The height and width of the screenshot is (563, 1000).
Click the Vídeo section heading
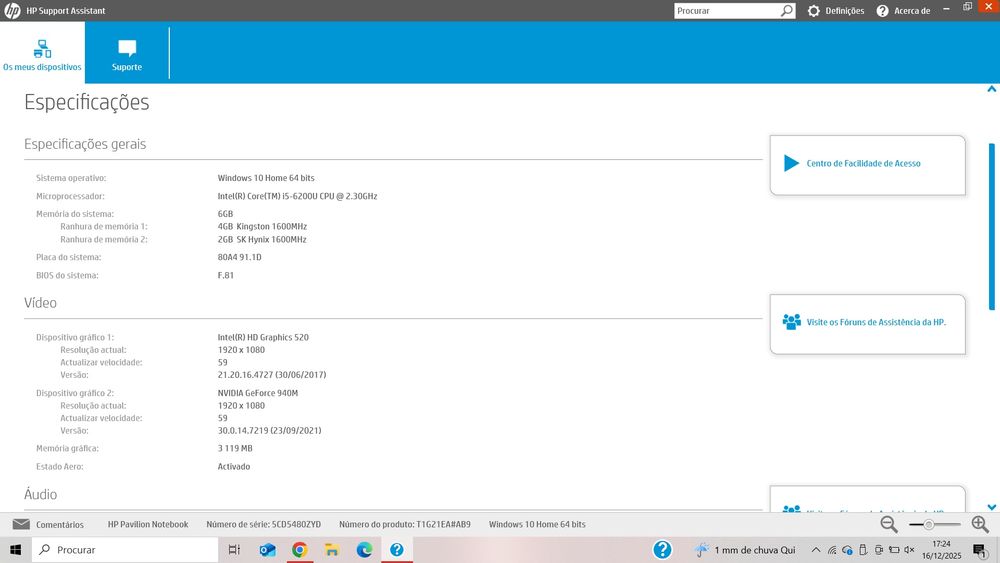coord(40,303)
